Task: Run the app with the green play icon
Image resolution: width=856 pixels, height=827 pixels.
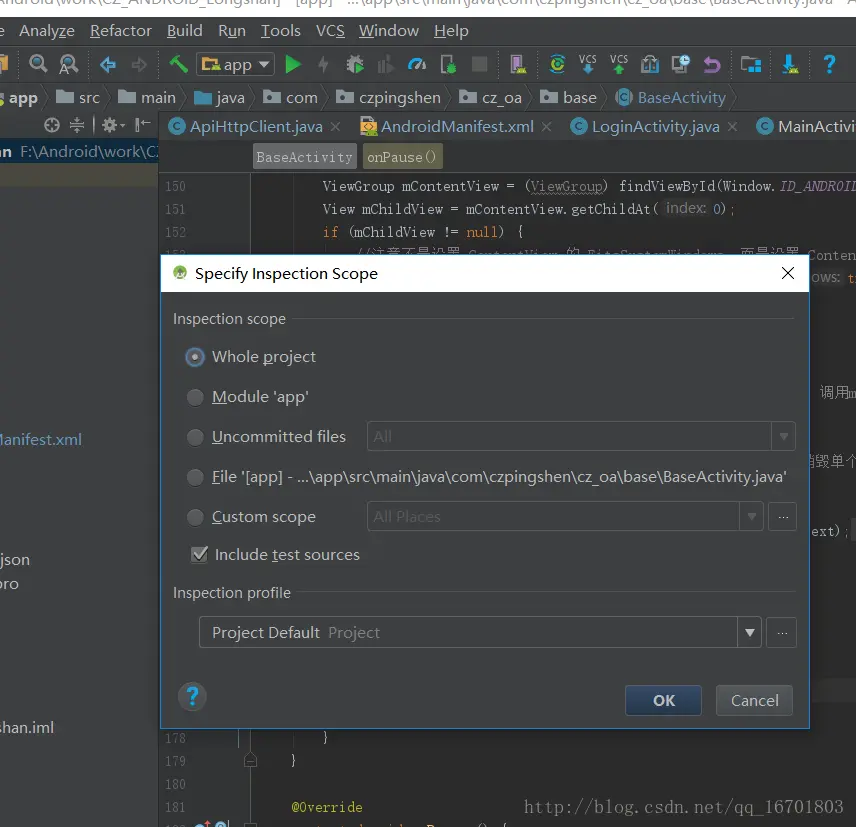Action: (x=293, y=64)
